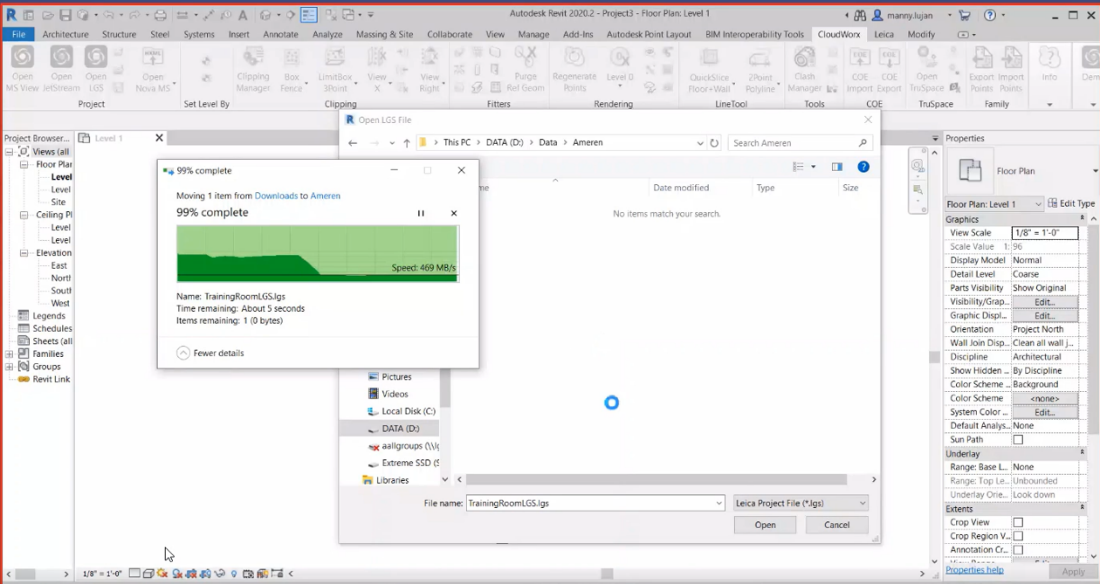Open the File name history dropdown

[x=718, y=503]
